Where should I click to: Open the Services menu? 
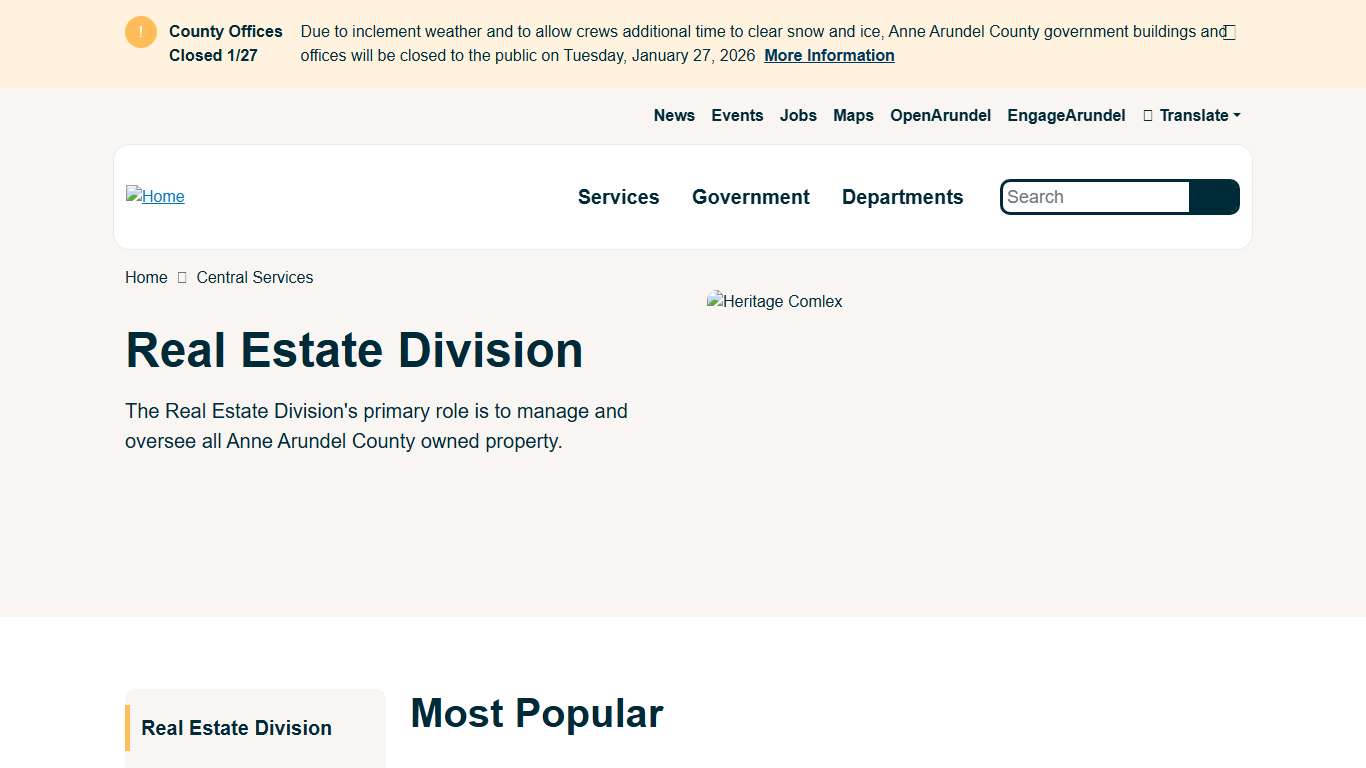(618, 197)
